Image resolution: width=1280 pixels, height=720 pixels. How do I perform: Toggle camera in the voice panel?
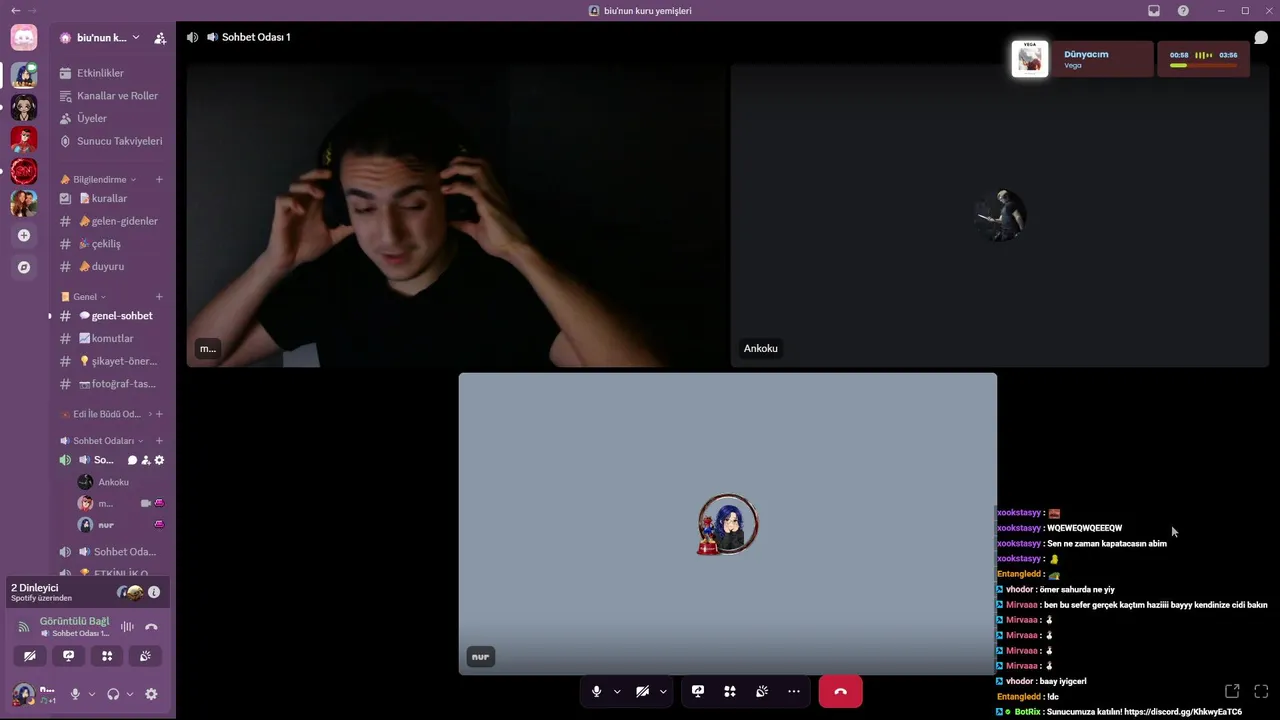(30, 656)
